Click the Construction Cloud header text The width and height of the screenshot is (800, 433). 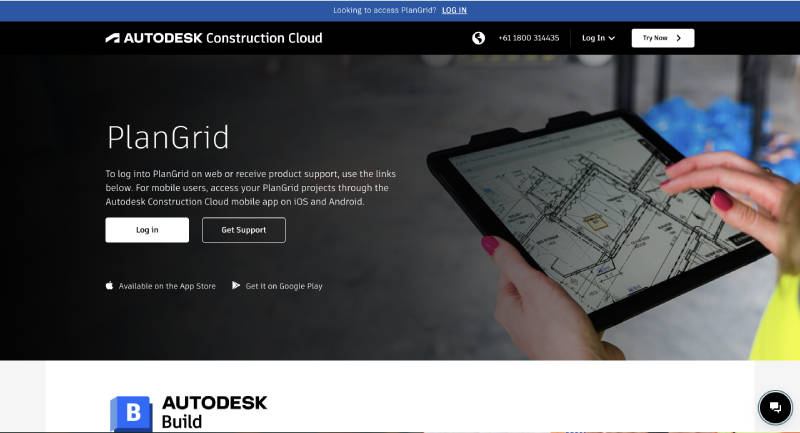click(x=264, y=38)
